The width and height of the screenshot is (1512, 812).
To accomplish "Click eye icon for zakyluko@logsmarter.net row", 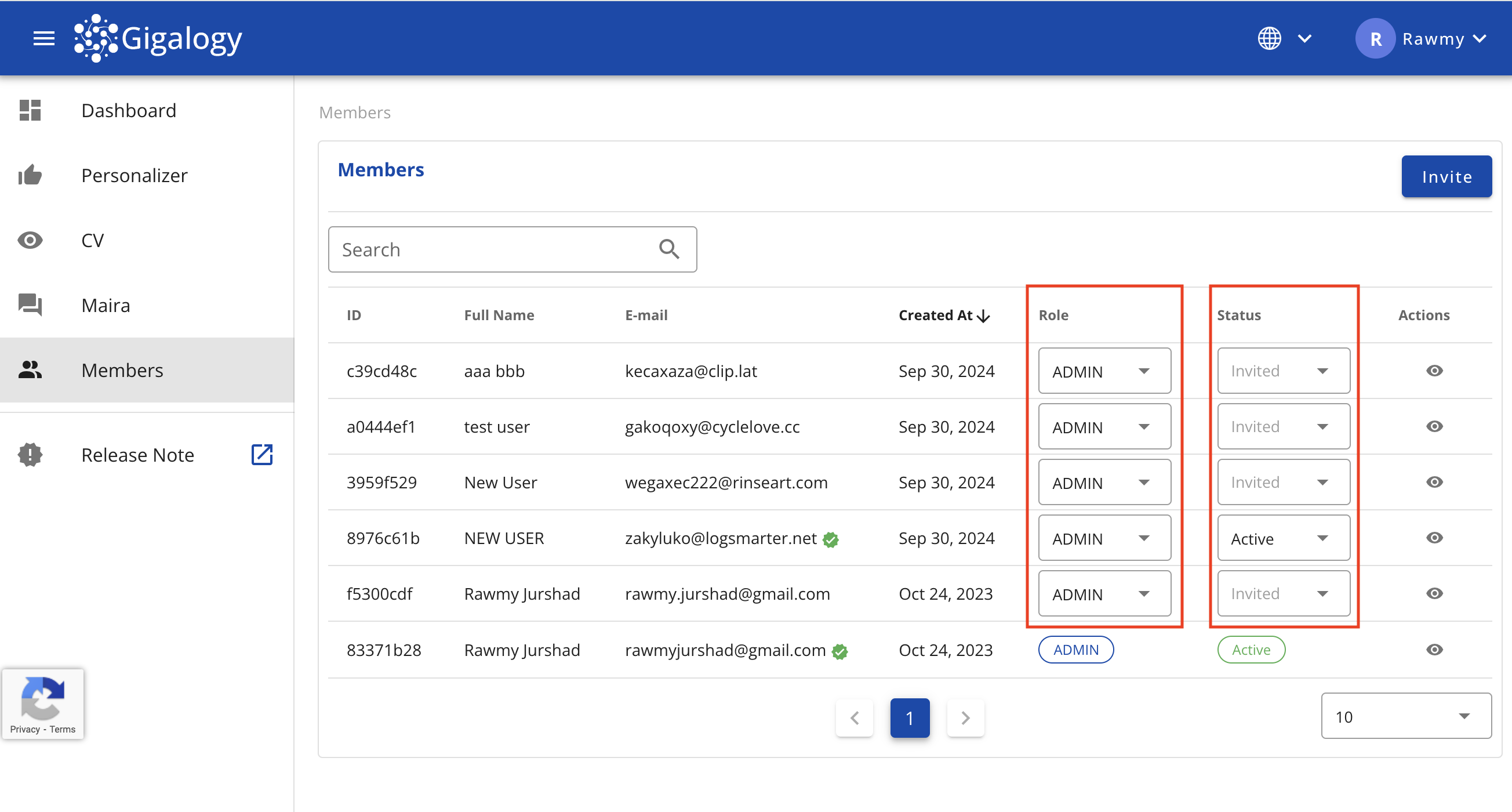I will [x=1434, y=538].
